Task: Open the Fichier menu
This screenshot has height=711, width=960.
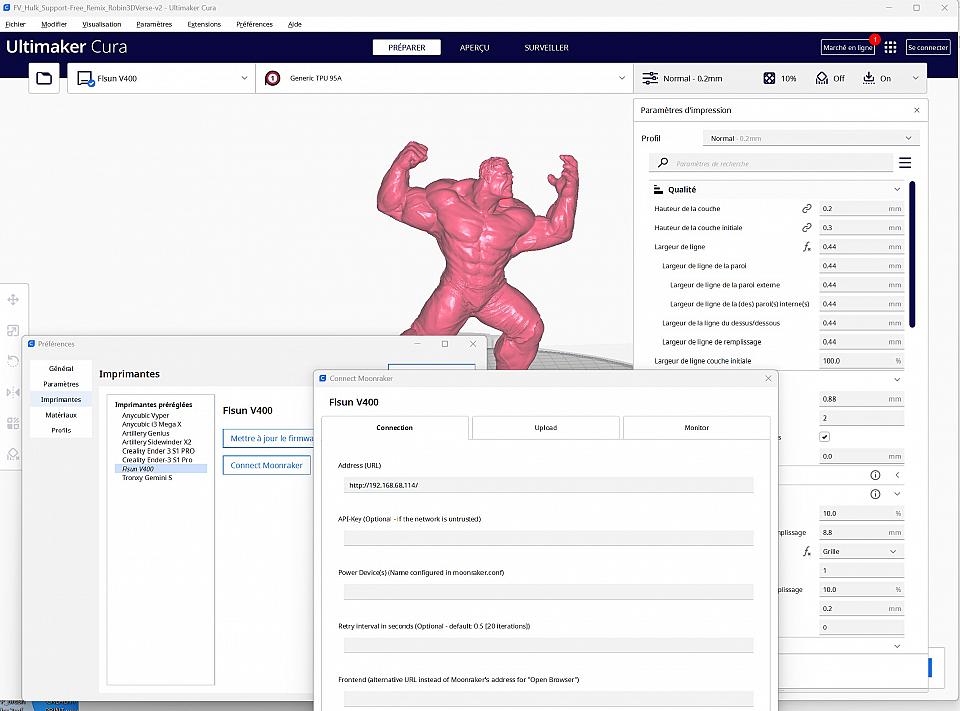Action: click(x=15, y=24)
